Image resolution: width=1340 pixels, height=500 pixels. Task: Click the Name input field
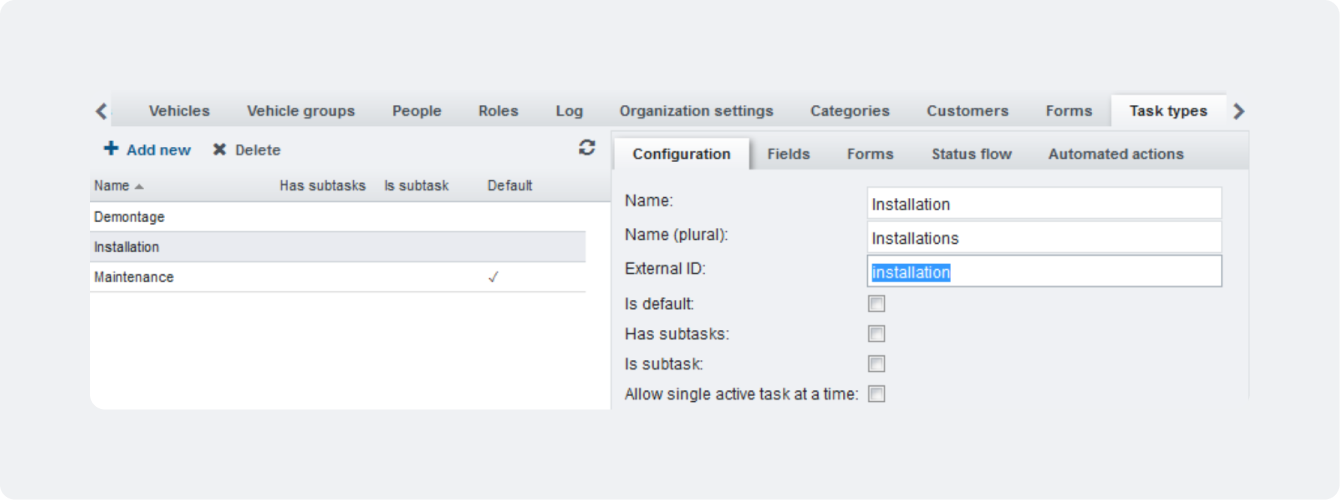point(1044,203)
